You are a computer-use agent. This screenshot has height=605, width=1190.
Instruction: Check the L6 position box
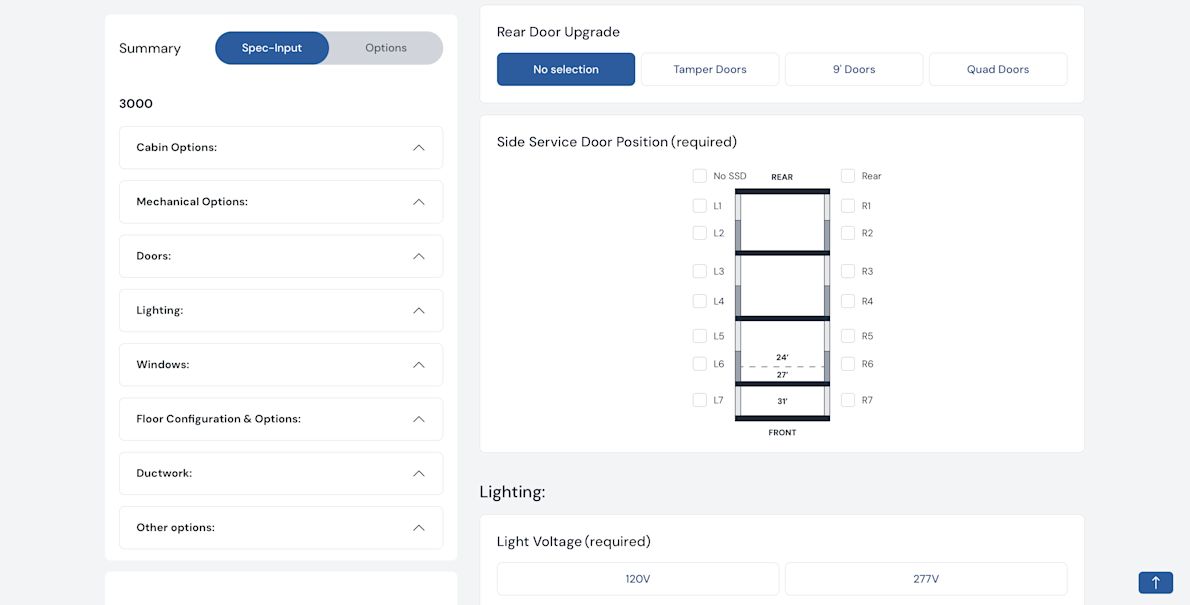700,364
